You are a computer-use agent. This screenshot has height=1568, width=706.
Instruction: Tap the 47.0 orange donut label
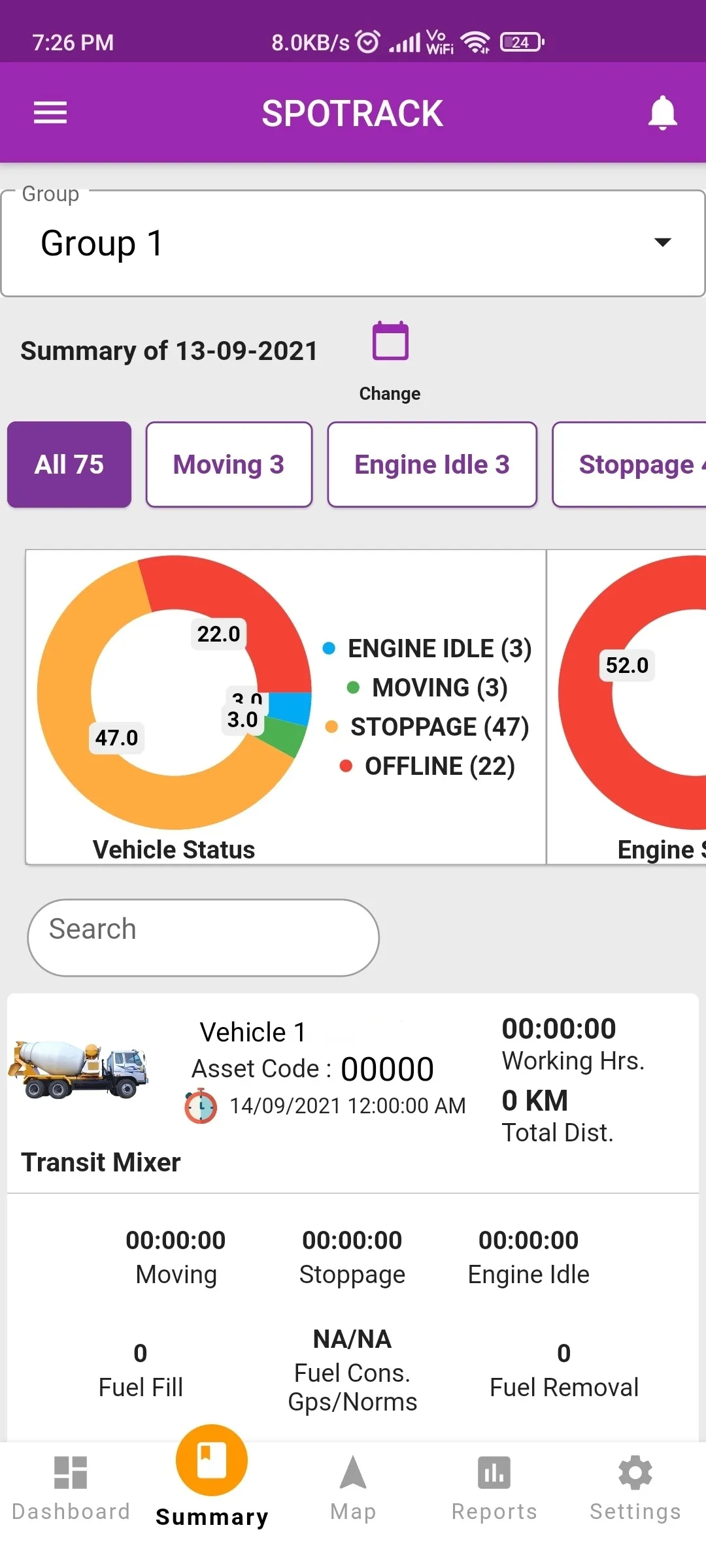116,738
